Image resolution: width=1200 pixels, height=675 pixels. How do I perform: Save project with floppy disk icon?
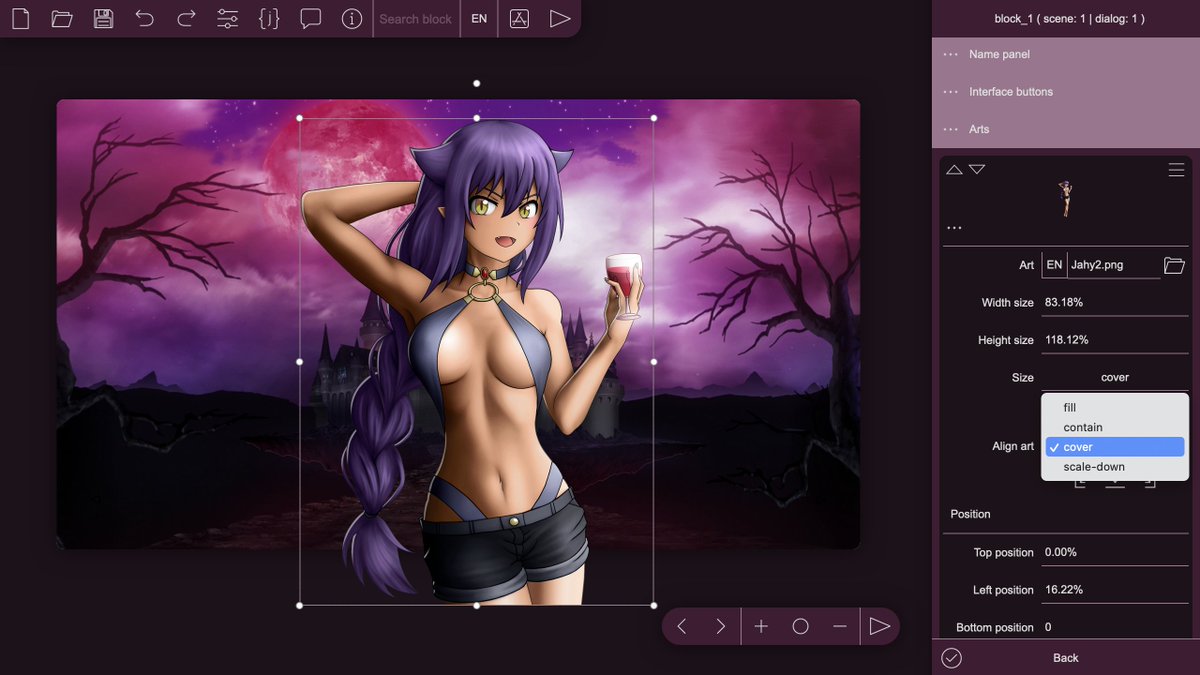(x=103, y=18)
